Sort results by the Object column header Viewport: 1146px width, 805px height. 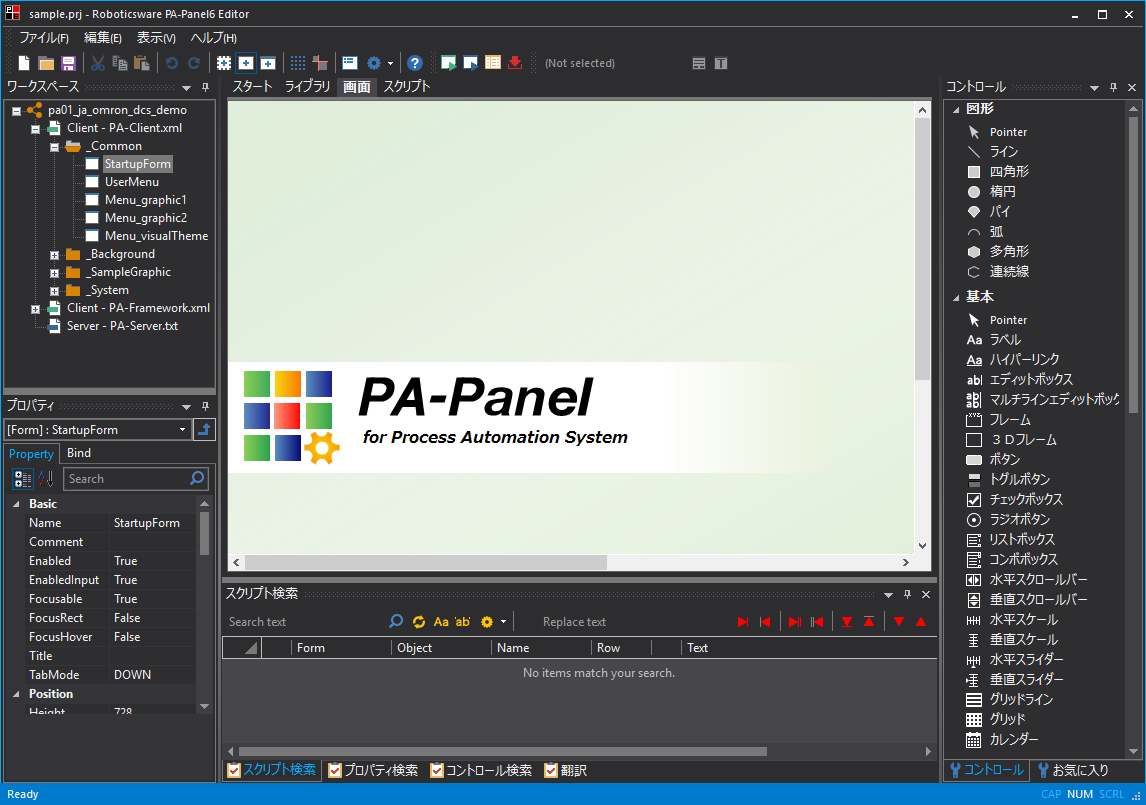(441, 648)
